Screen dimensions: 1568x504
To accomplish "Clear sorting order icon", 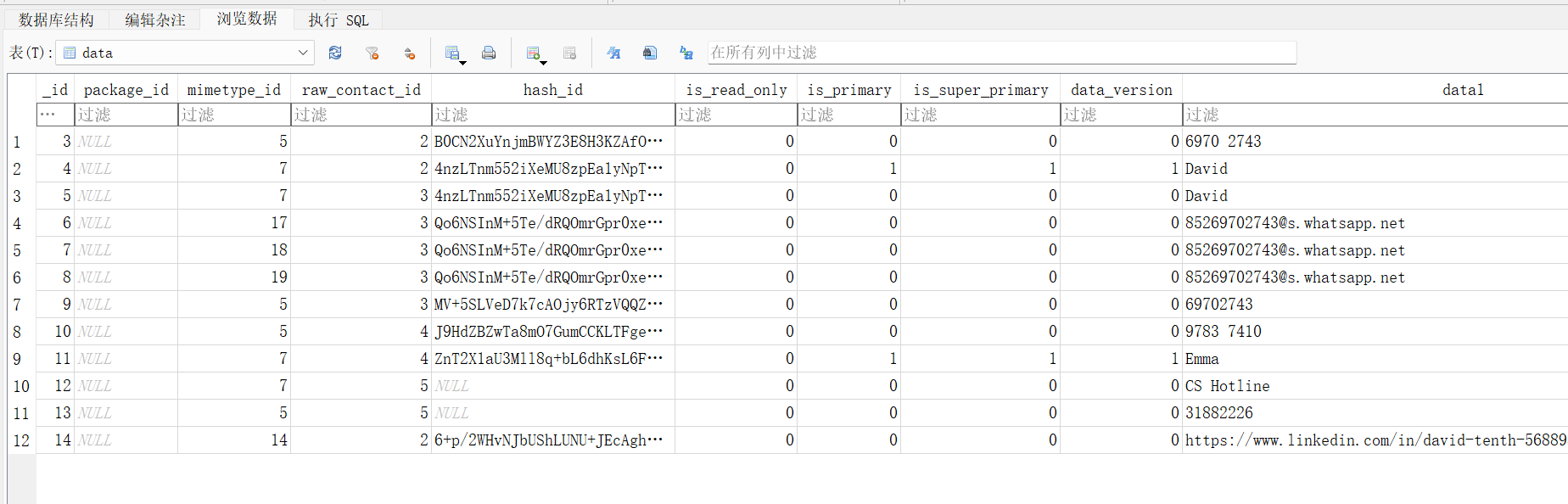I will (x=409, y=53).
